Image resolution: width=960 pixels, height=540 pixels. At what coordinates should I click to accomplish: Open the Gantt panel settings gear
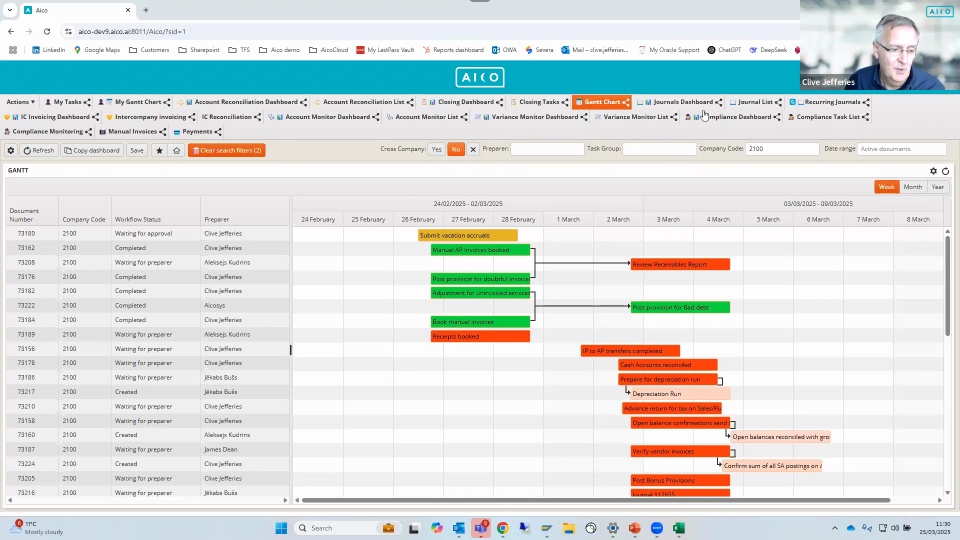(934, 171)
